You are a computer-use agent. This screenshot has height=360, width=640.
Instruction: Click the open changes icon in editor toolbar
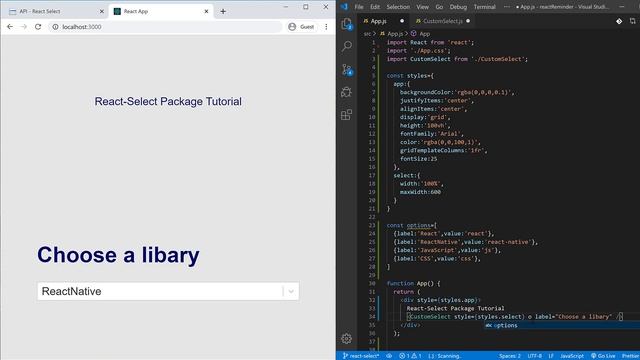pyautogui.click(x=619, y=21)
